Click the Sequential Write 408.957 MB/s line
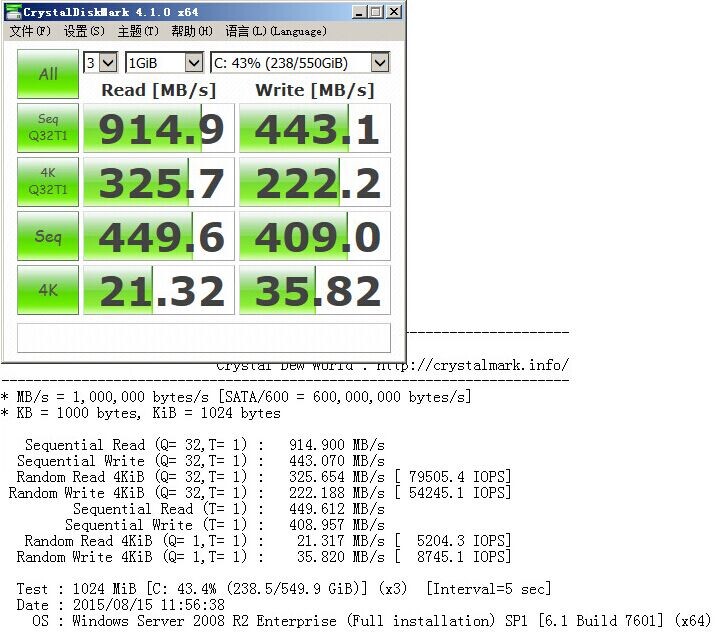The image size is (721, 640). pyautogui.click(x=225, y=525)
